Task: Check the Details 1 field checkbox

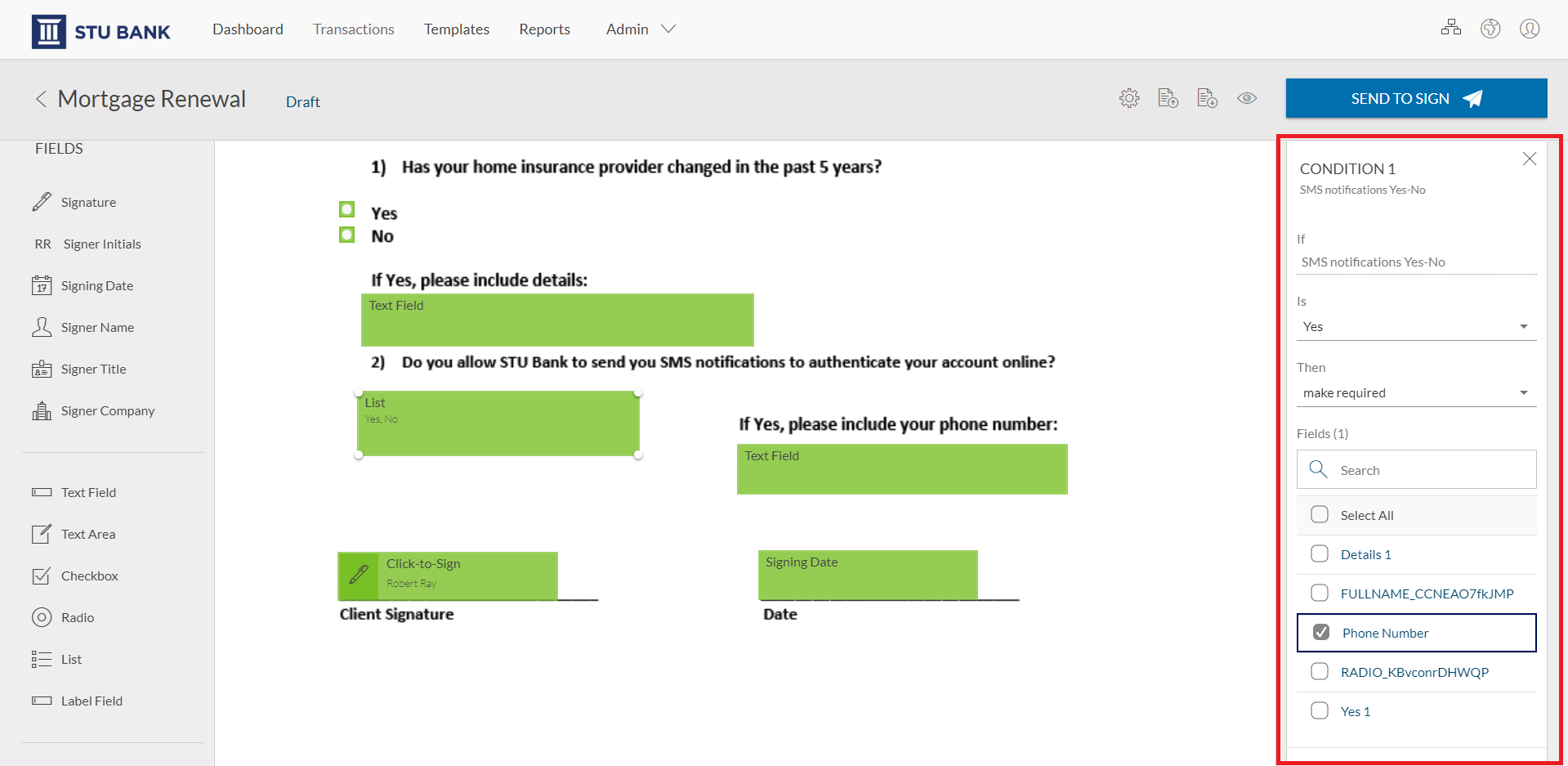Action: (1320, 553)
